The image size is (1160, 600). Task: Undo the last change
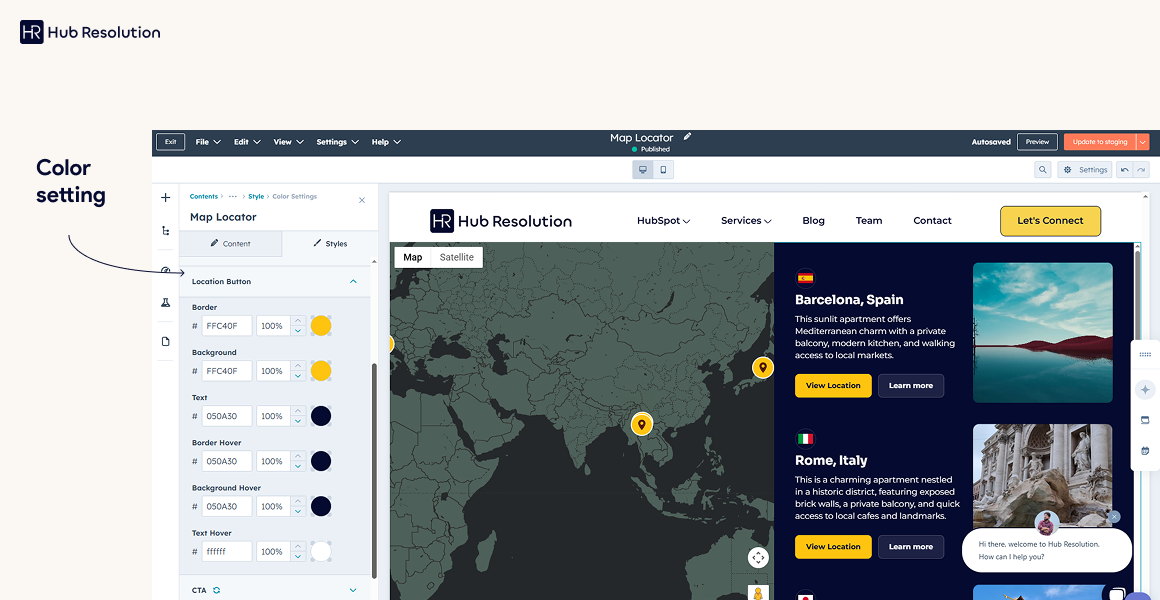[1124, 170]
